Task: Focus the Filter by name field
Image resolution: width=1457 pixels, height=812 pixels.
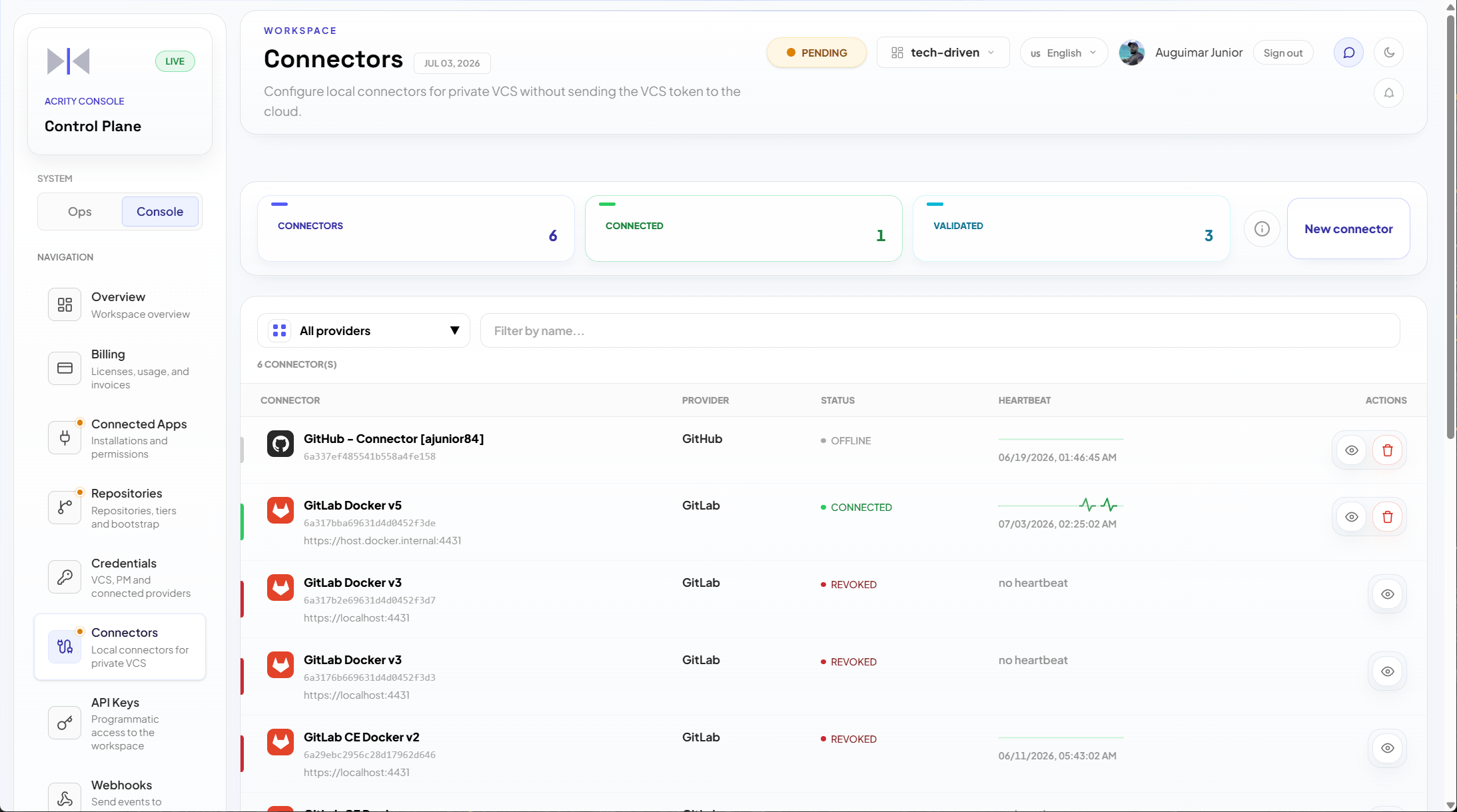Action: [x=940, y=330]
